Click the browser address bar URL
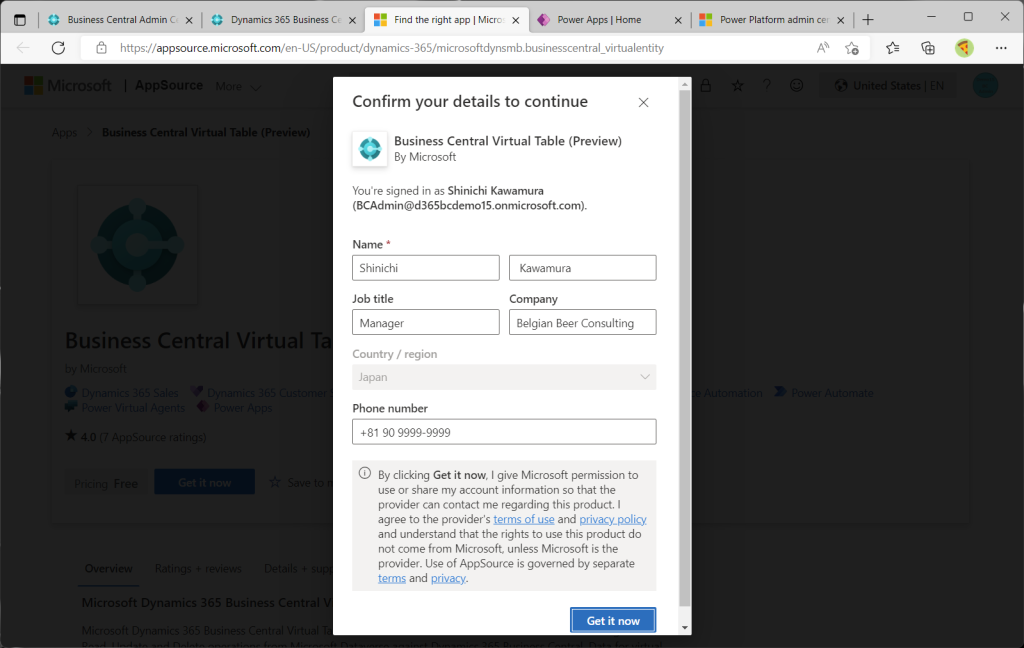This screenshot has width=1024, height=648. pos(392,48)
